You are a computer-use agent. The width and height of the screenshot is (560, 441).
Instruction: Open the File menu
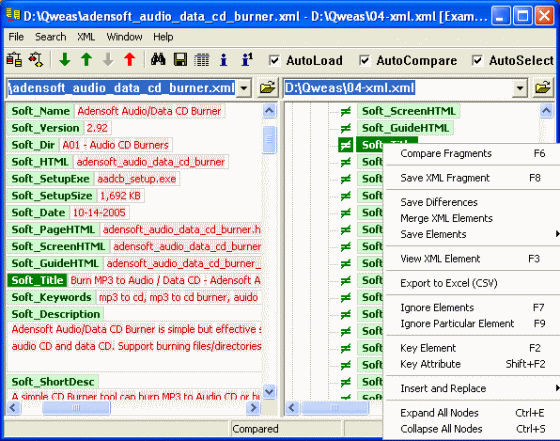point(16,37)
